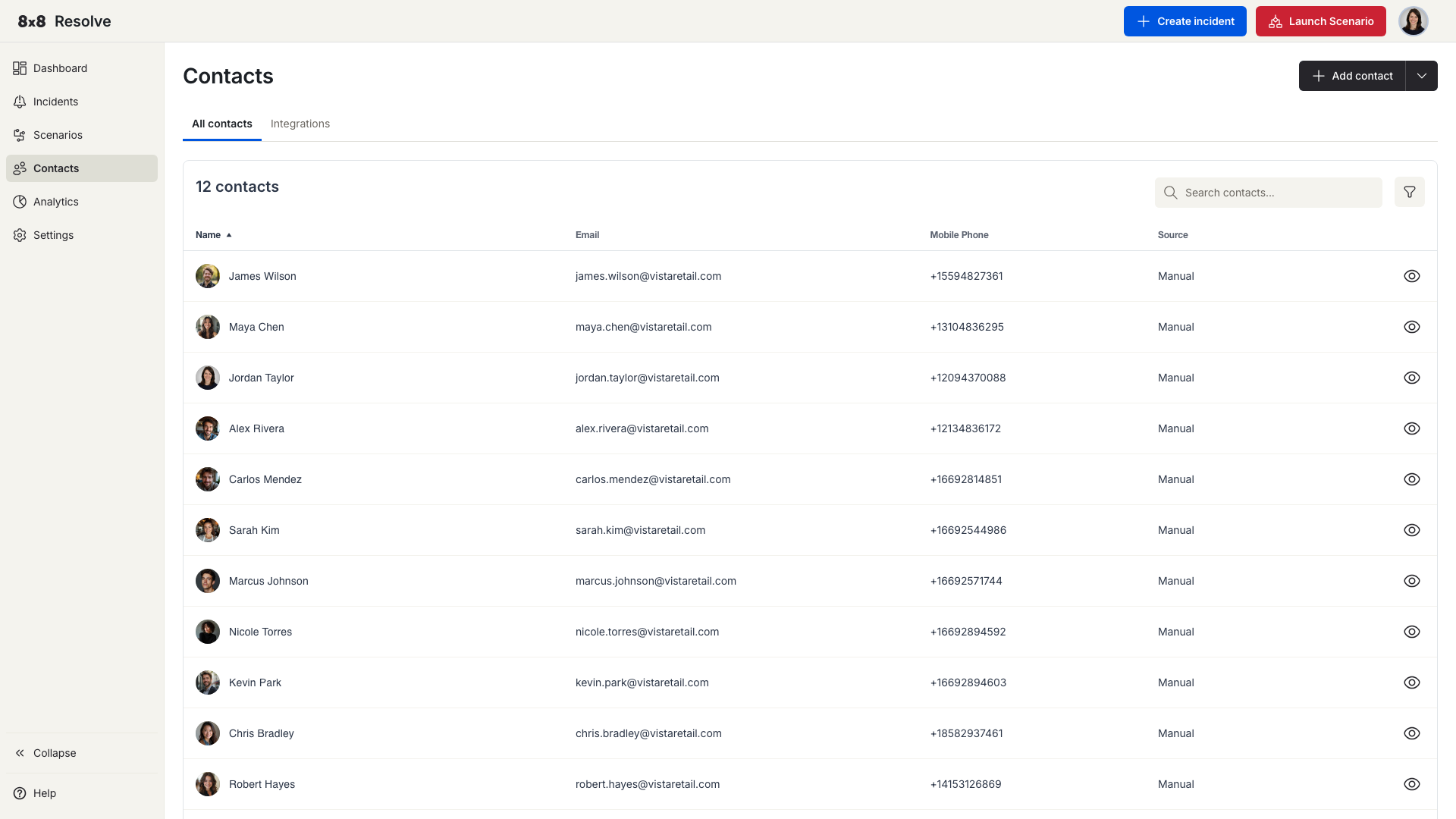Screen dimensions: 1456x819
Task: View Sarah Kim's details with eye icon
Action: [x=1411, y=530]
